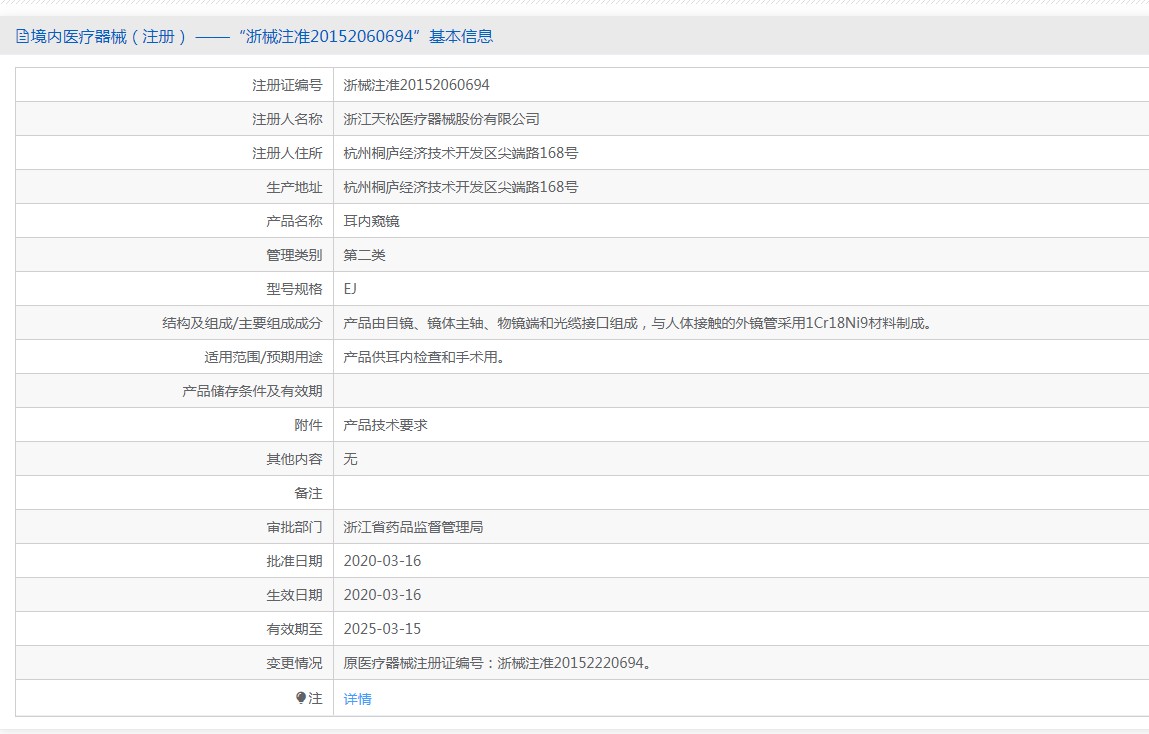Select the 生效日期 value 2020-03-16

pyautogui.click(x=382, y=595)
